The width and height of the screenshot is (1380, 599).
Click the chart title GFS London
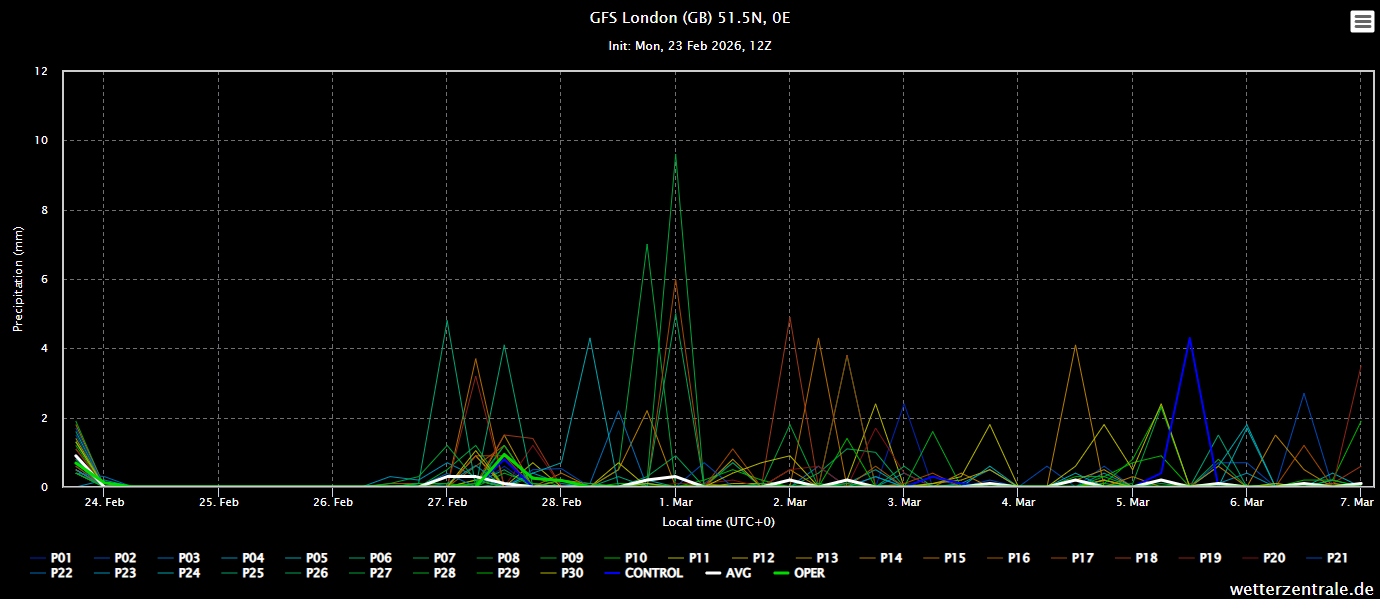(689, 18)
